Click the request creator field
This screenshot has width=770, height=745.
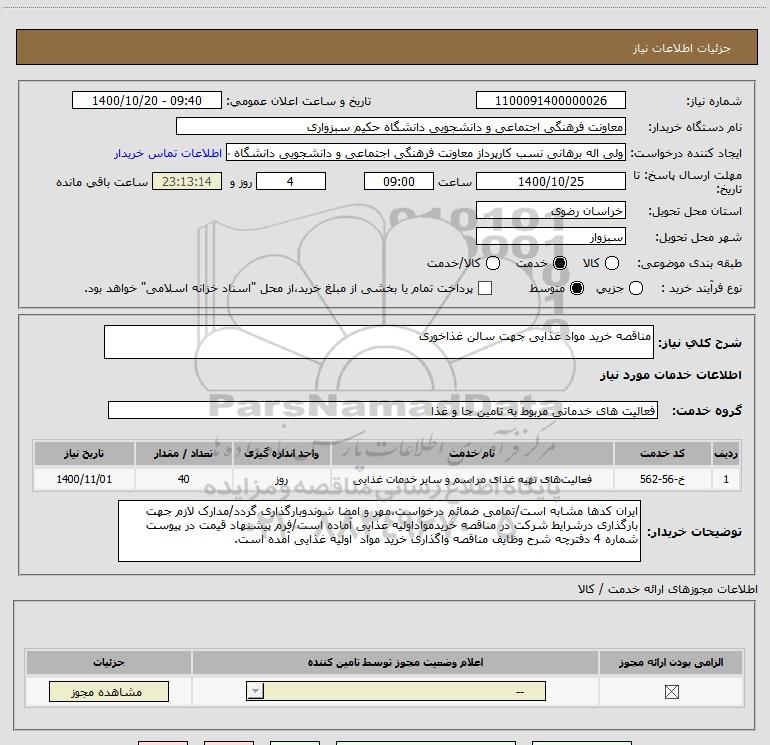click(426, 153)
